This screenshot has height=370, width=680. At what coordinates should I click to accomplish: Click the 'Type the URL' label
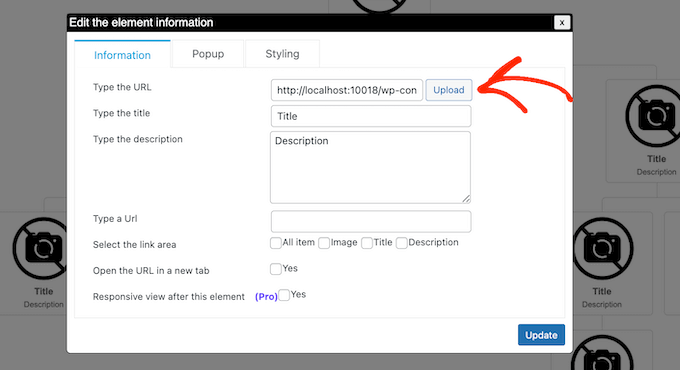click(x=122, y=87)
